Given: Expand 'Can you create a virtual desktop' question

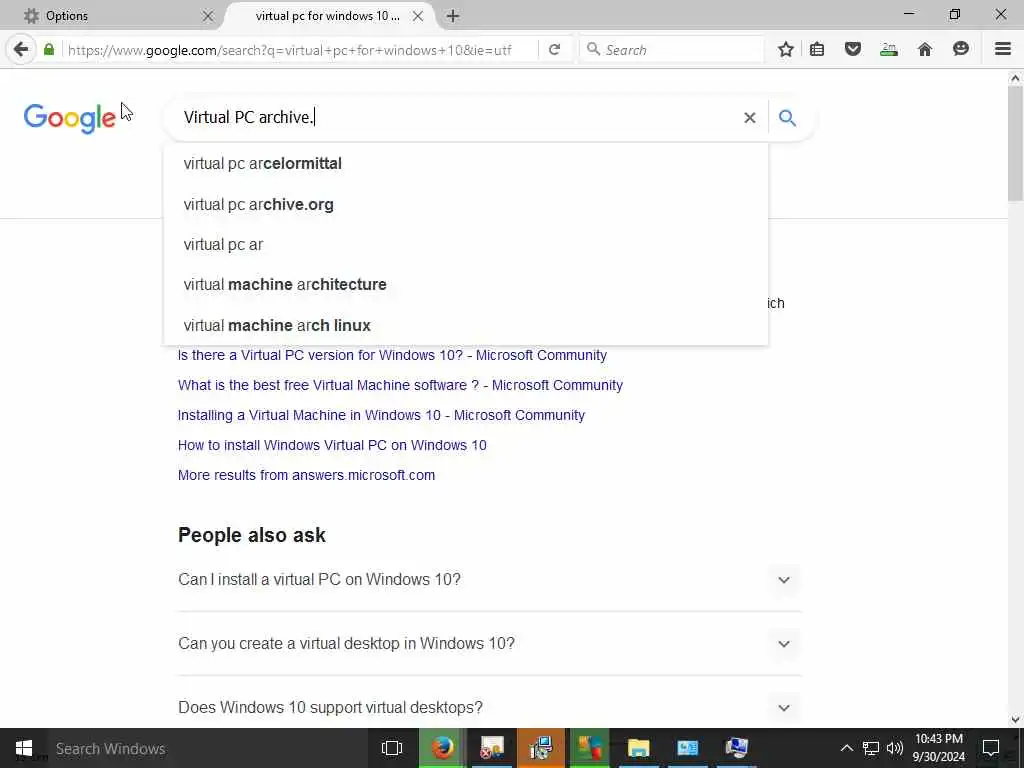Looking at the screenshot, I should coord(489,644).
